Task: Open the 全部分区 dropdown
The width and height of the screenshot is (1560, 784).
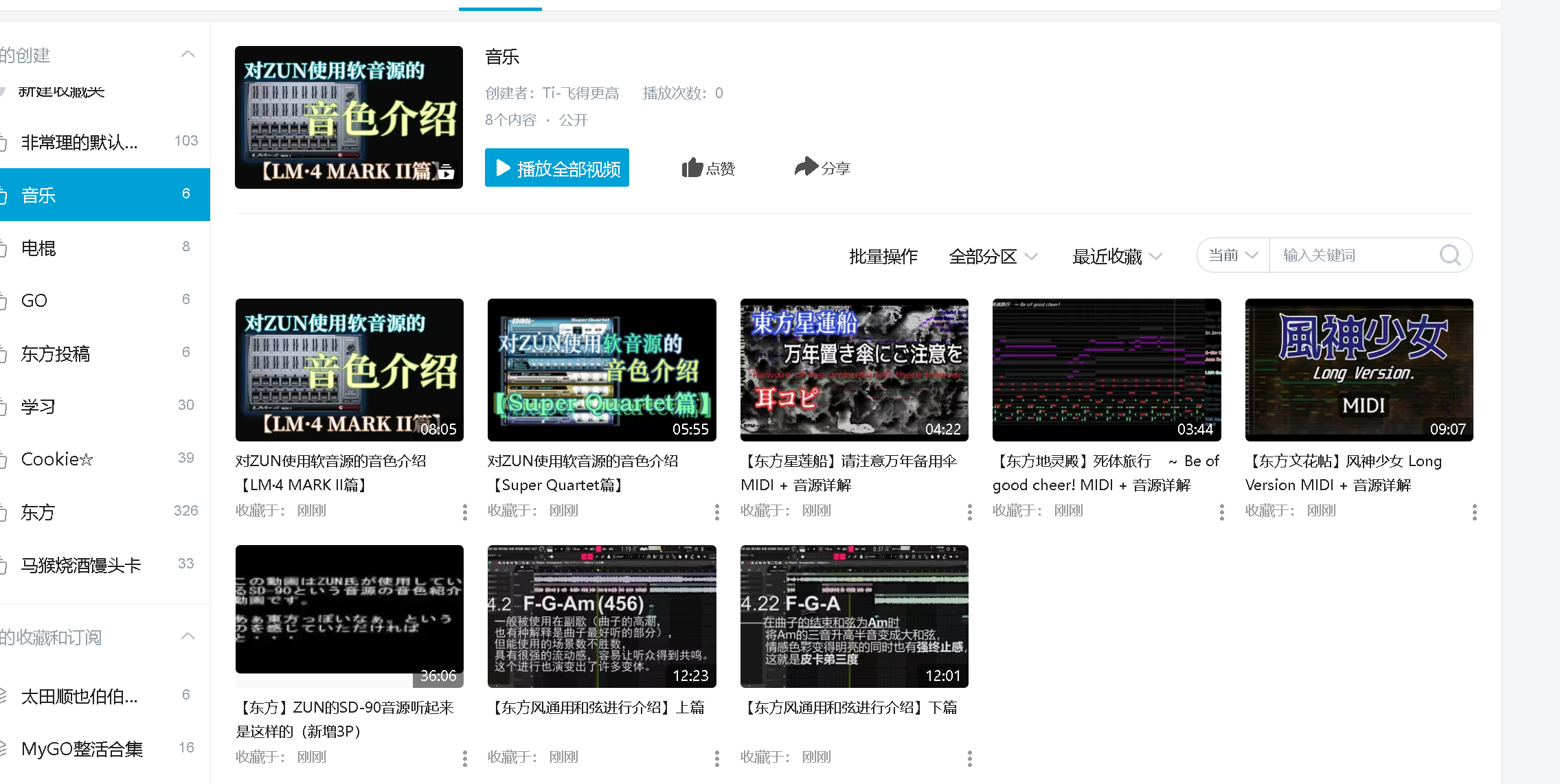Action: click(993, 257)
